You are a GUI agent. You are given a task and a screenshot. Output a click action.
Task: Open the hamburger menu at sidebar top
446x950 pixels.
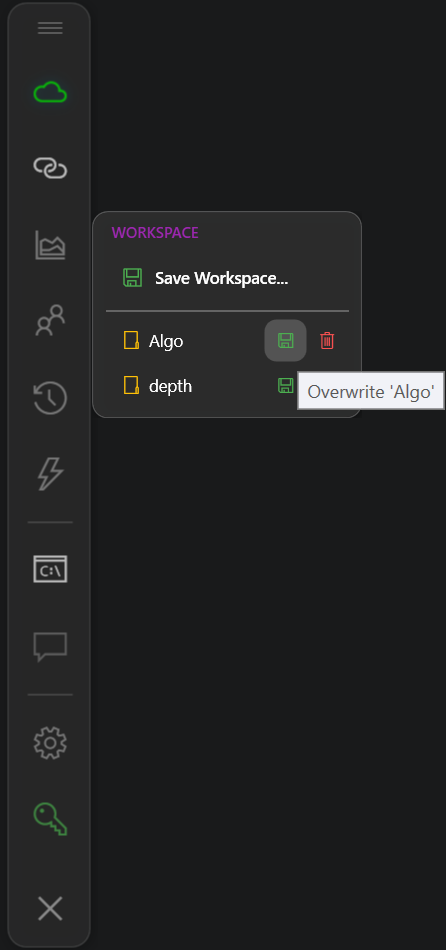pyautogui.click(x=50, y=28)
